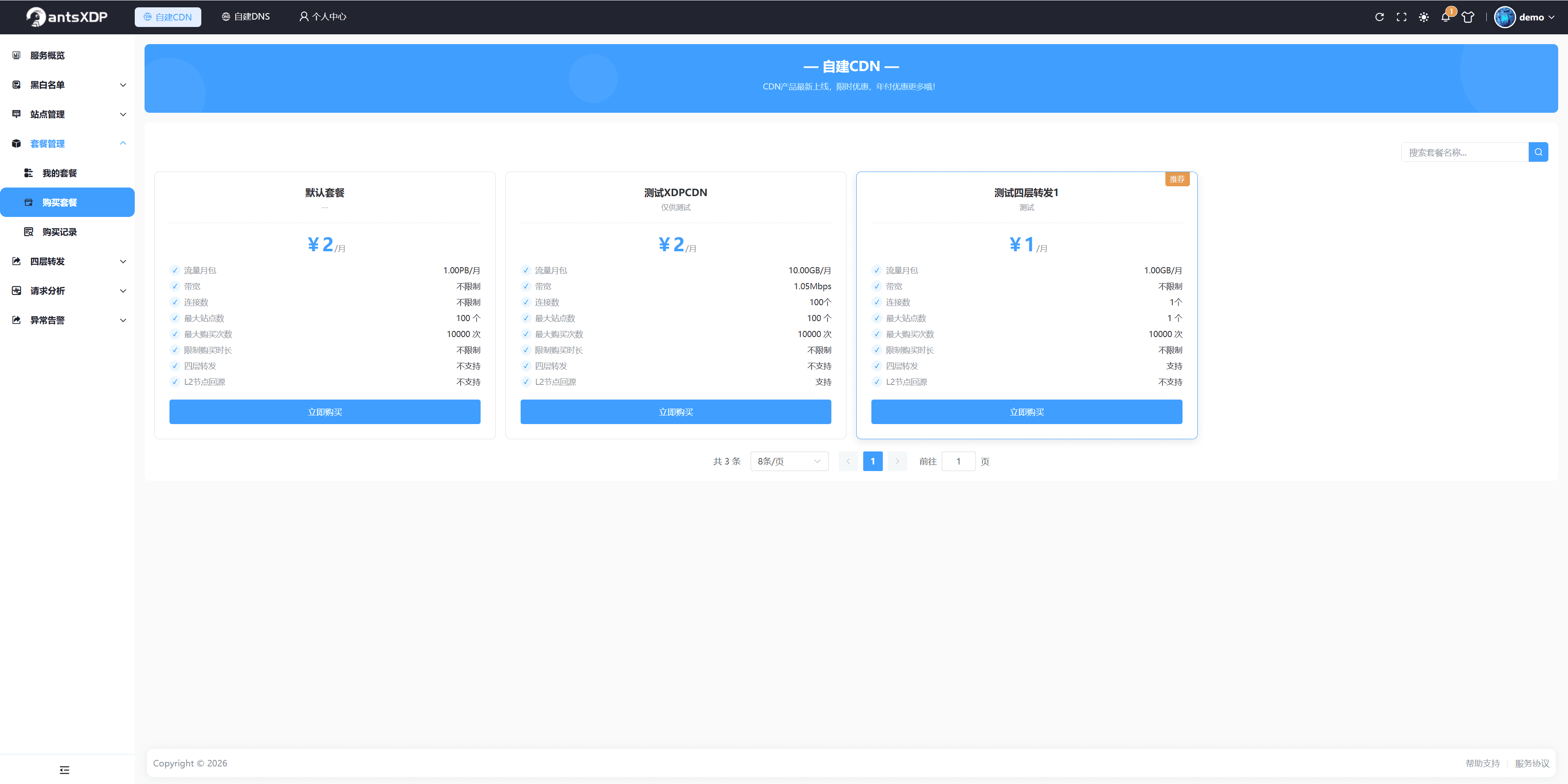
Task: Click the demo user avatar
Action: click(x=1505, y=17)
